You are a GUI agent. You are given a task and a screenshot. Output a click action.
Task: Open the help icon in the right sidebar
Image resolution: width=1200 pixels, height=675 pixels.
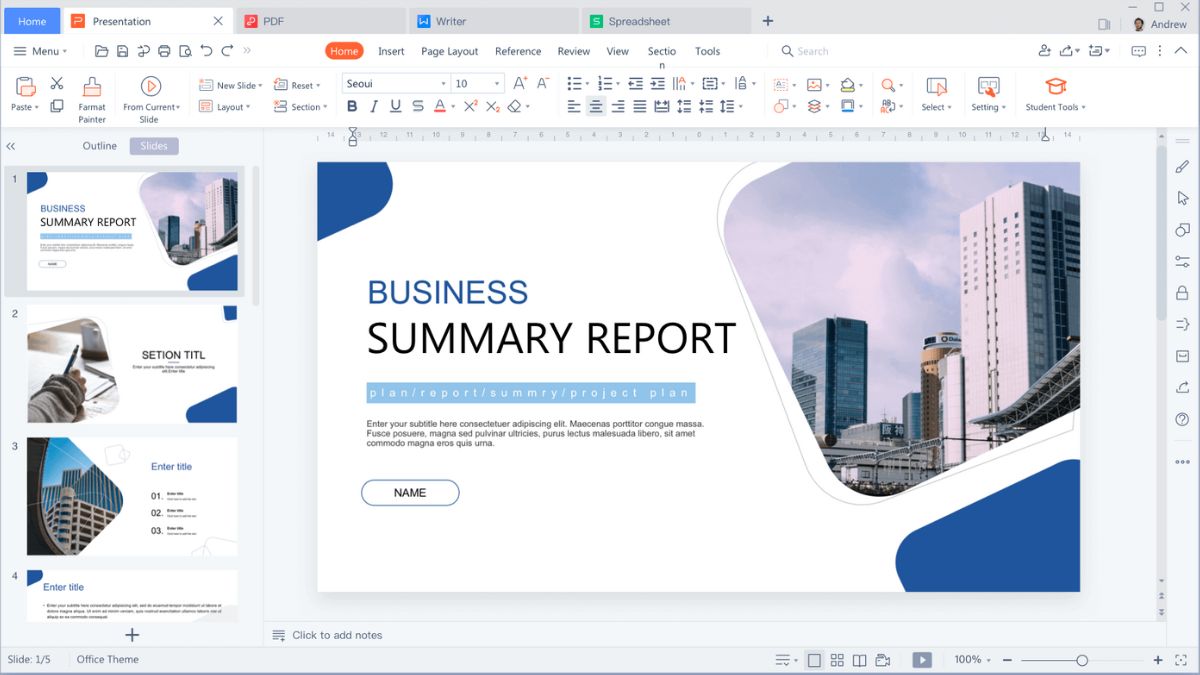coord(1182,419)
